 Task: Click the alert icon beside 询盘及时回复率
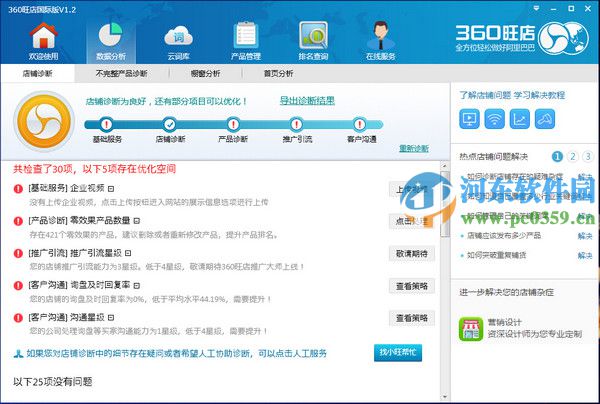18,285
